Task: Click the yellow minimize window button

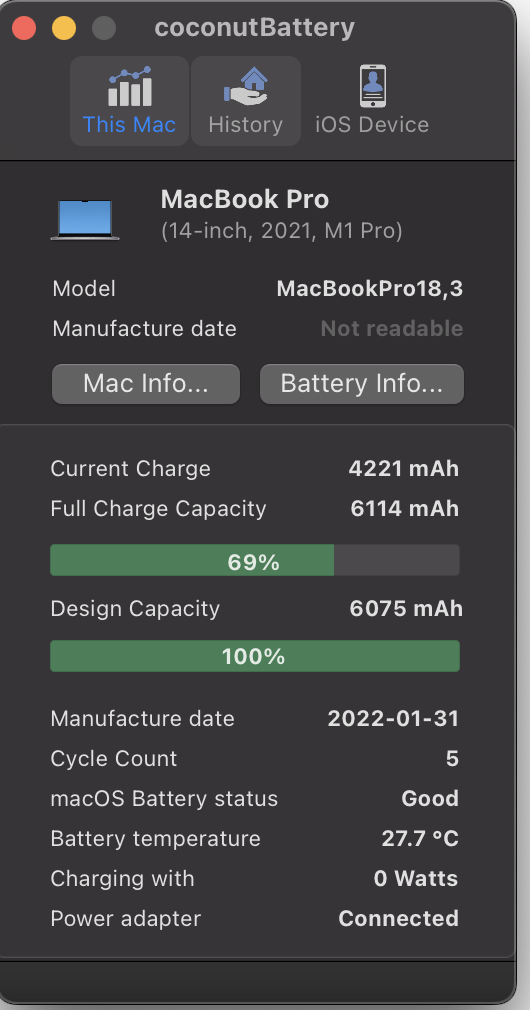Action: coord(64,28)
